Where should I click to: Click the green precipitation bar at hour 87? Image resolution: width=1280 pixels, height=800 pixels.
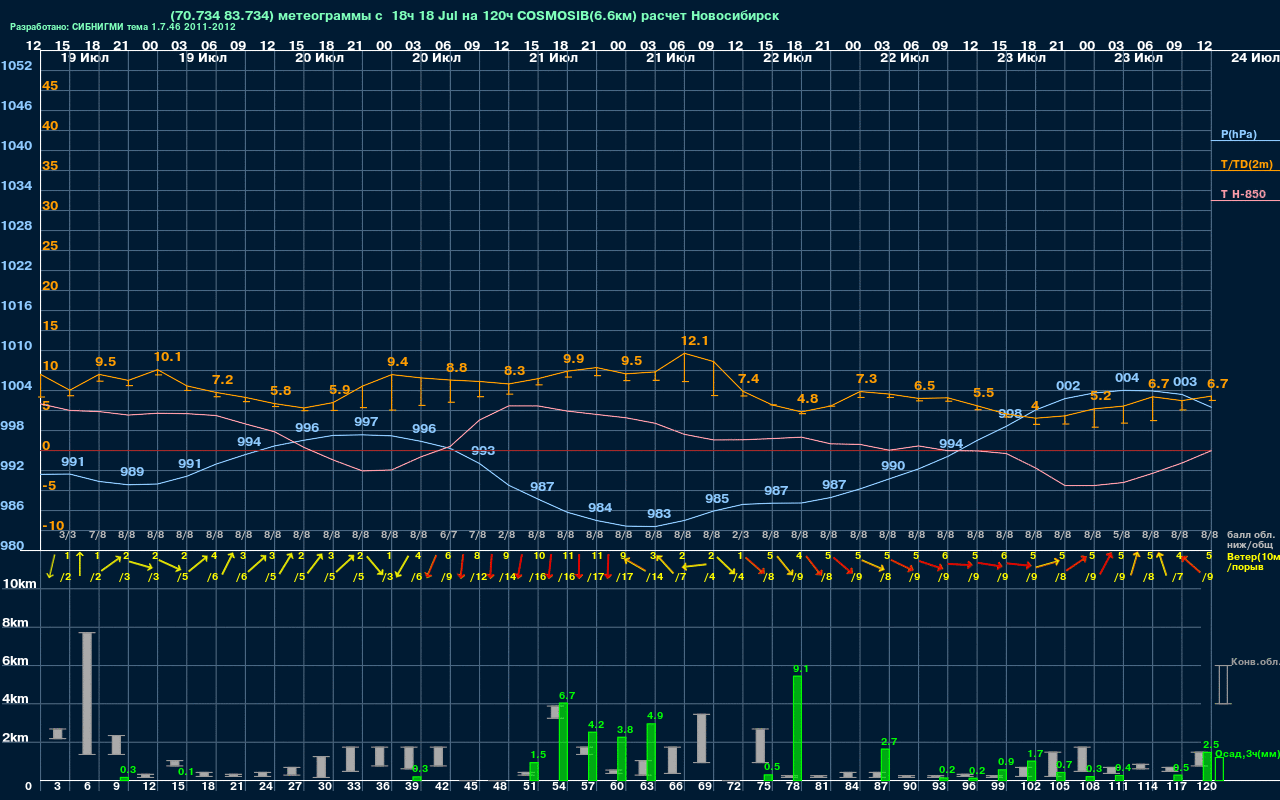click(885, 765)
